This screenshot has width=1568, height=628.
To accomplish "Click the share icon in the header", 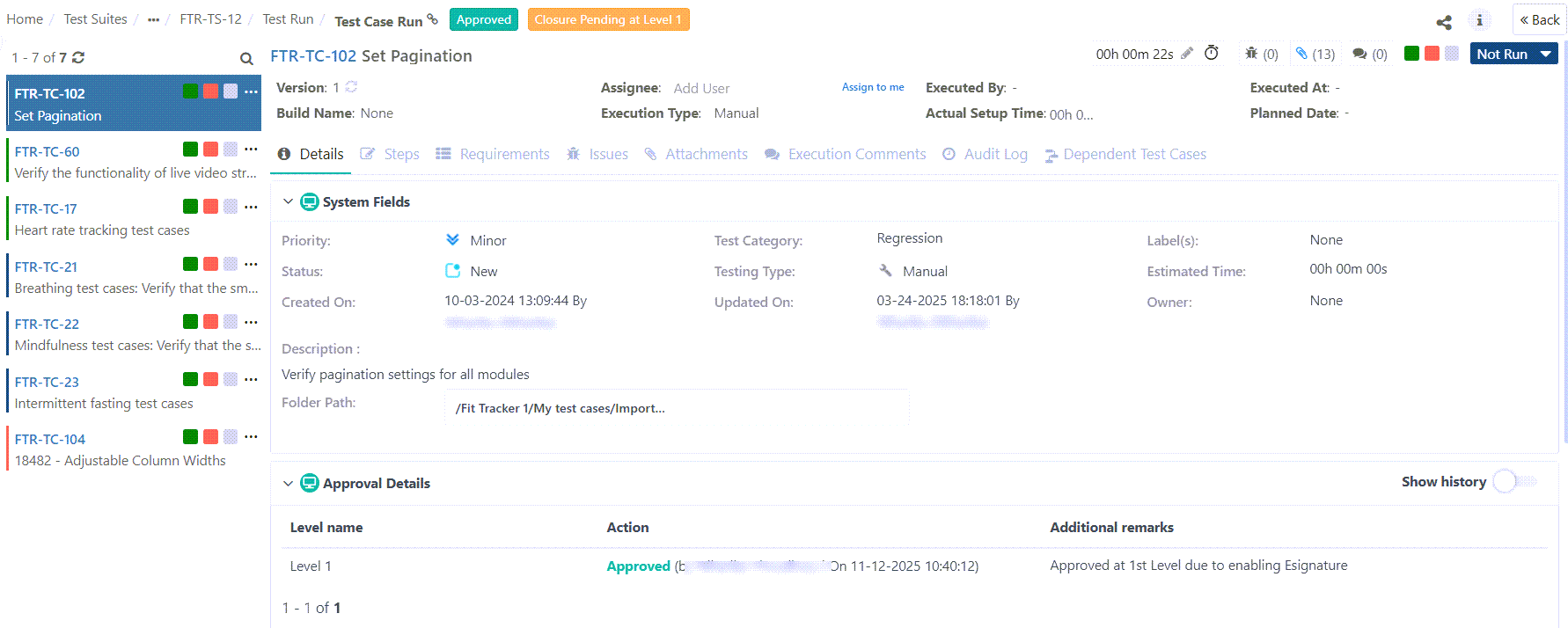I will (x=1444, y=22).
